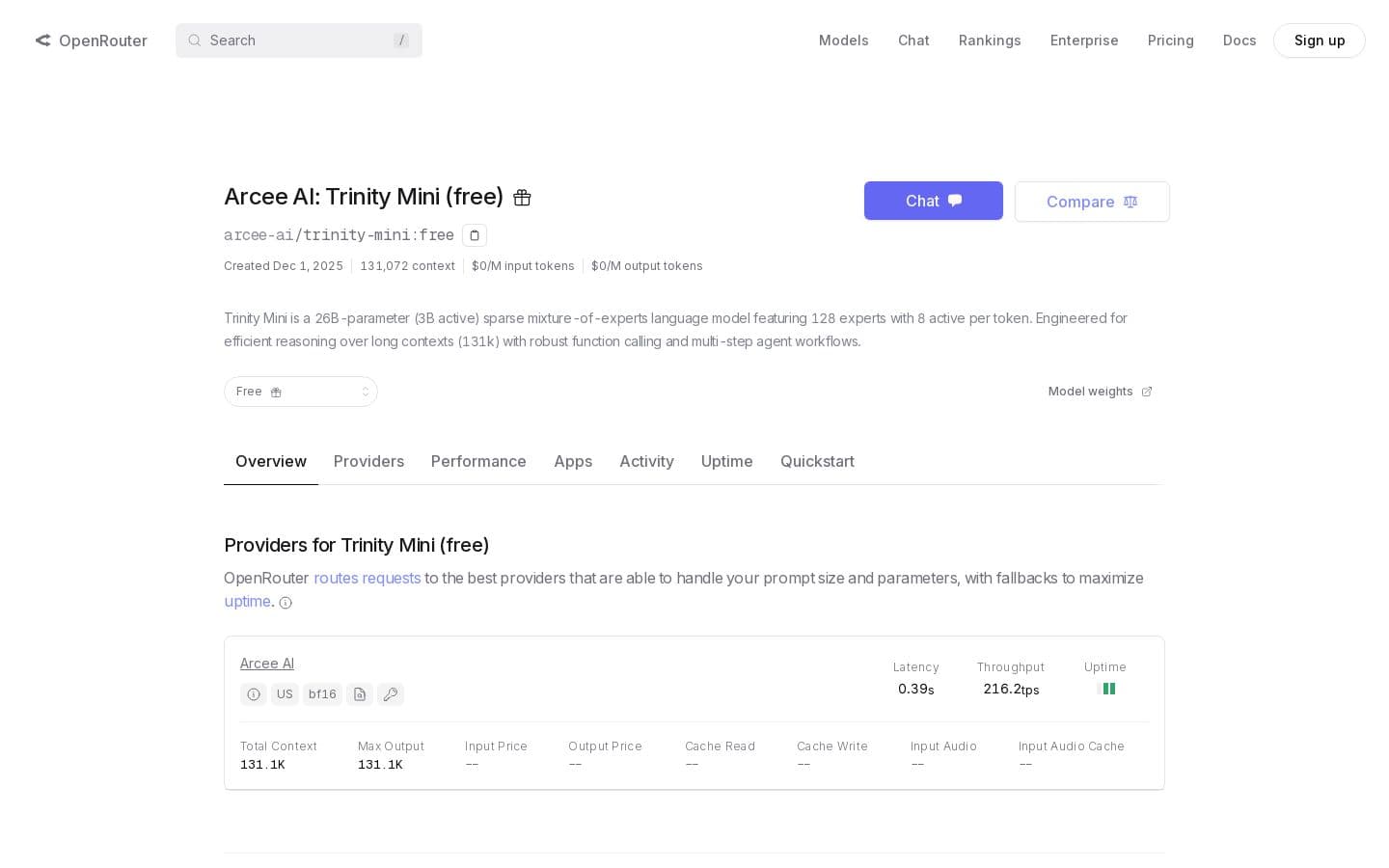1389x868 pixels.
Task: Click the Chat button
Action: point(933,201)
